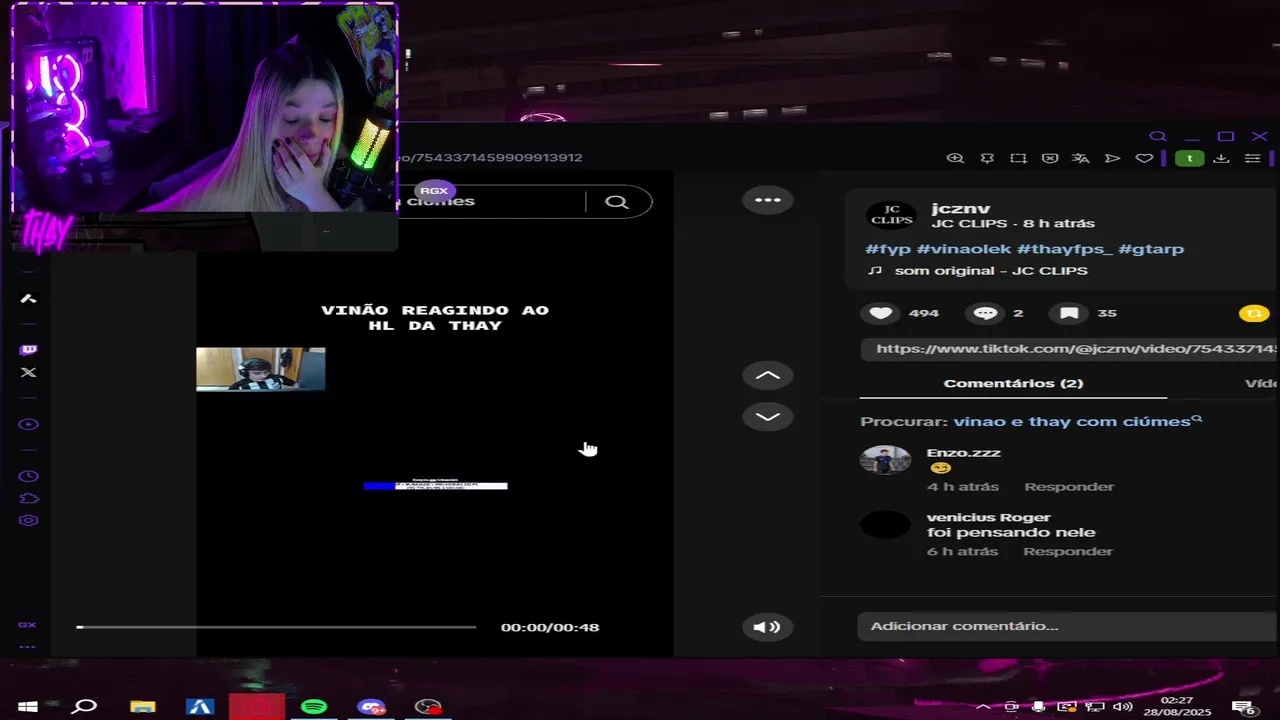
Task: Open the easy setup sliders icon
Action: (1252, 158)
